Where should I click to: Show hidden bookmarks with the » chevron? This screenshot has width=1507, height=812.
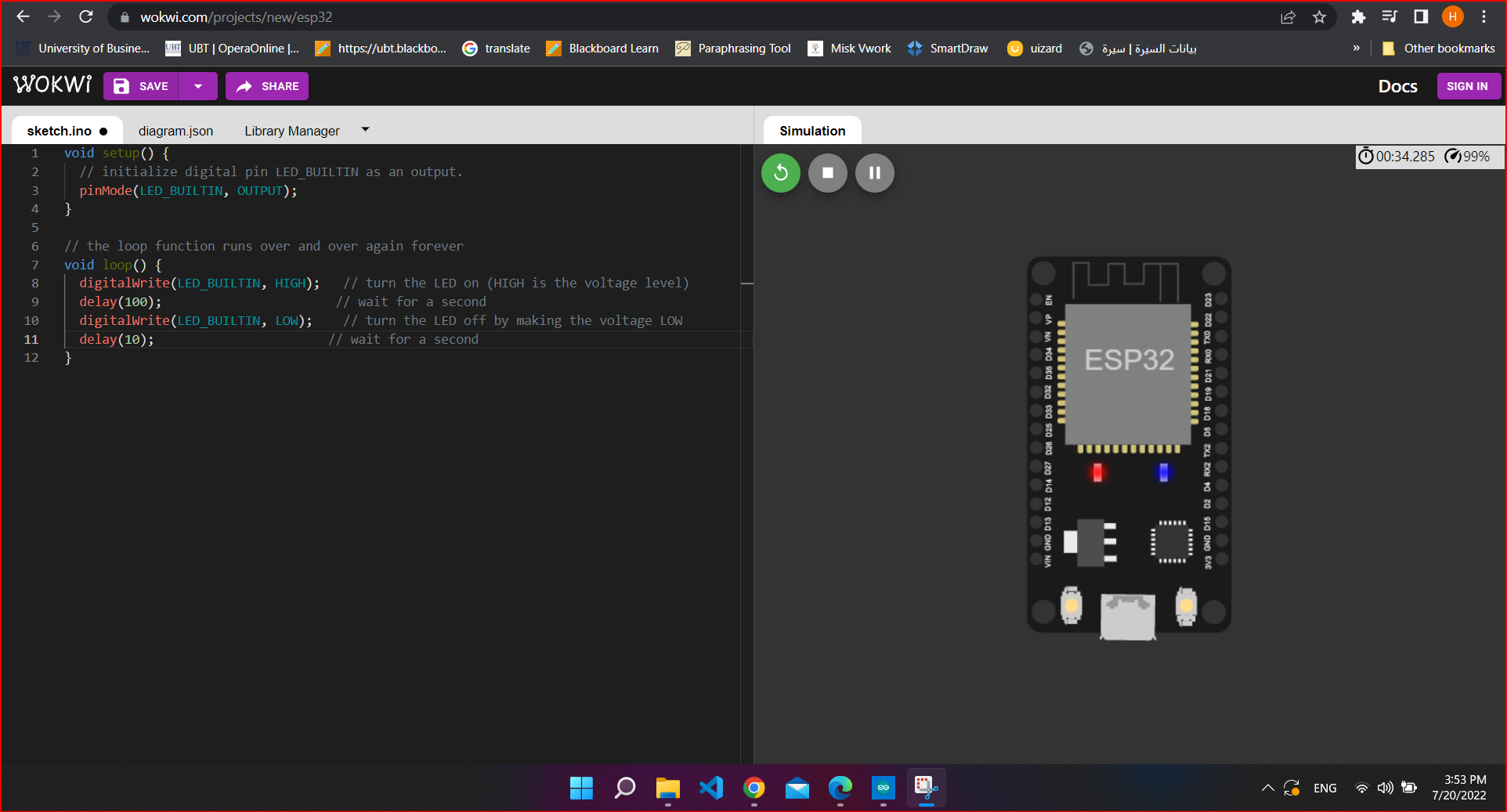point(1356,49)
